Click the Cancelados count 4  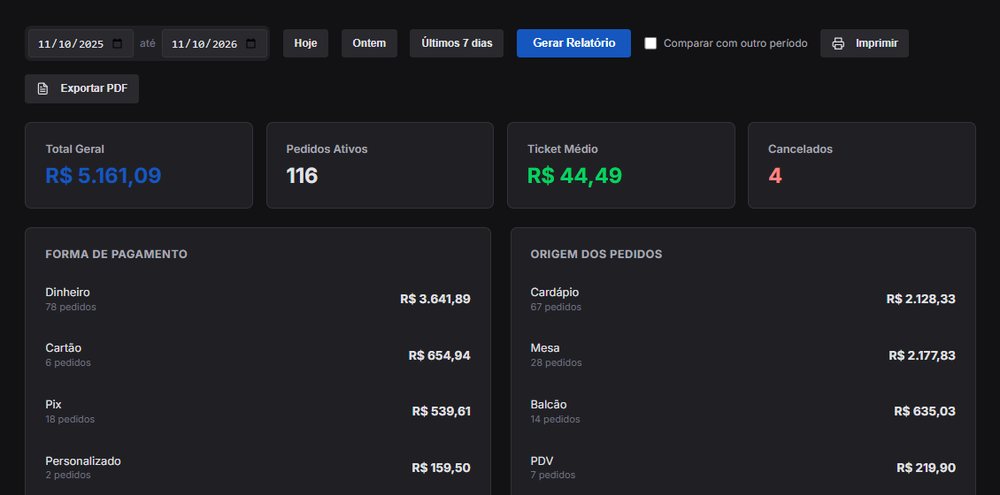[x=775, y=175]
